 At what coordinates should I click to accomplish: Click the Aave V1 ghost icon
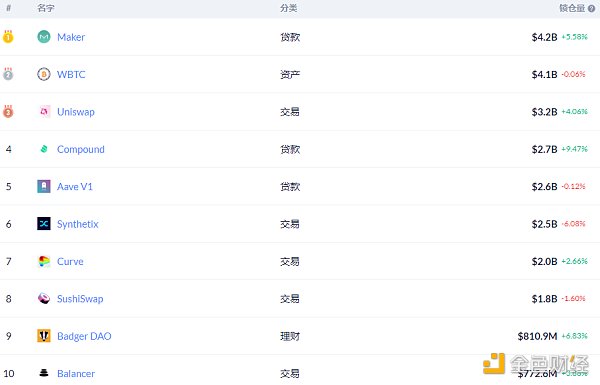pyautogui.click(x=44, y=186)
